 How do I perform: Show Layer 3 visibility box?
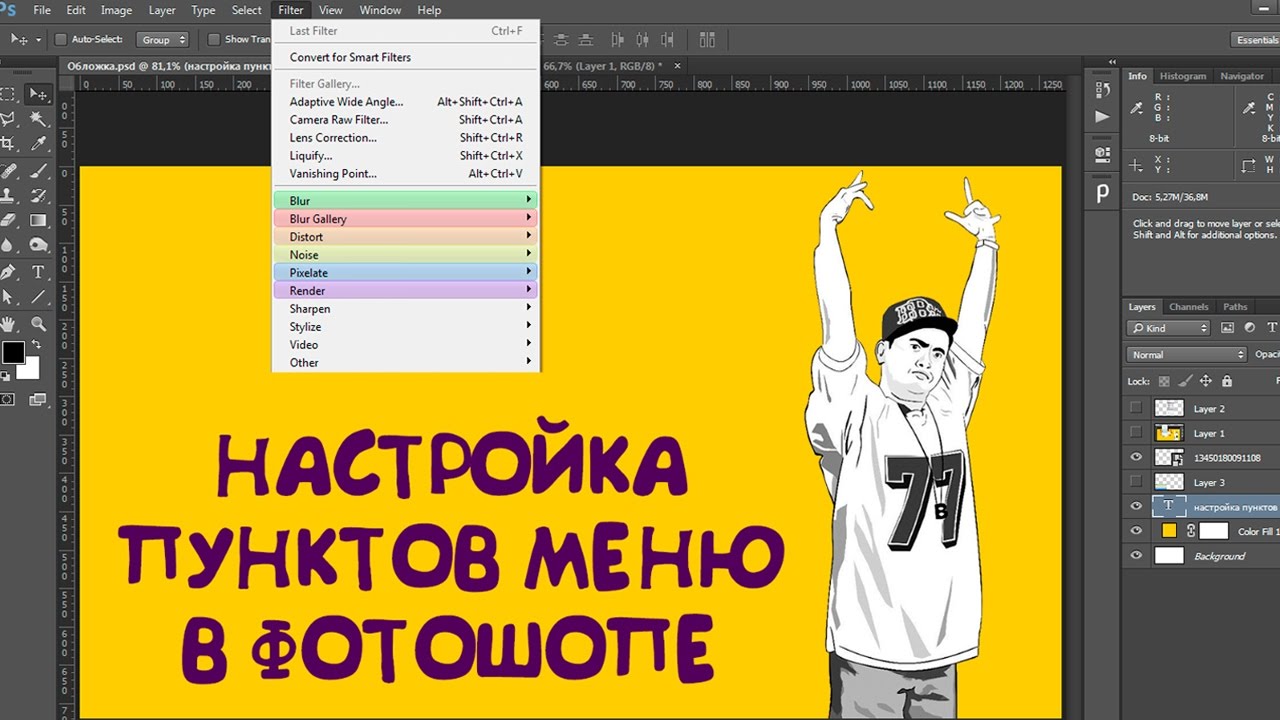click(1135, 482)
